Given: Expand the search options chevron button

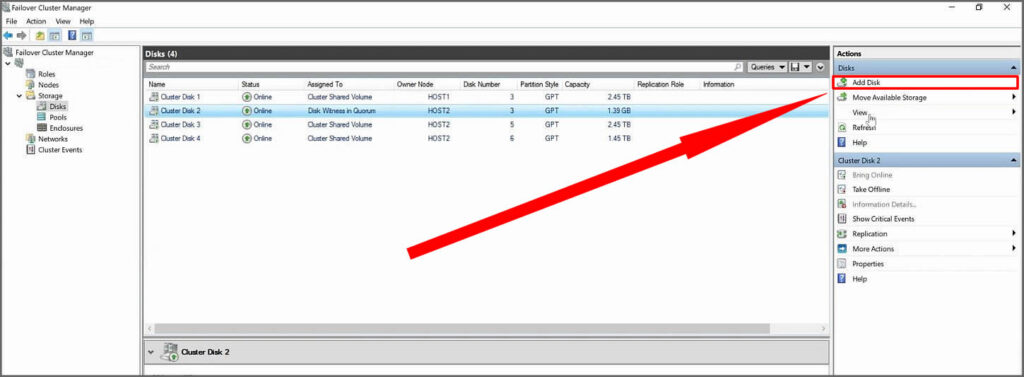Looking at the screenshot, I should coord(820,67).
